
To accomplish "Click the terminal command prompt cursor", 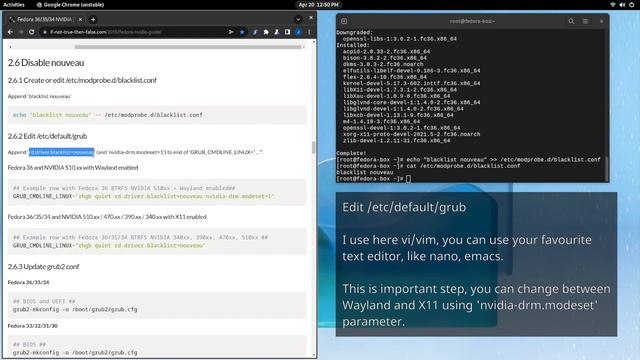I will click(x=409, y=179).
